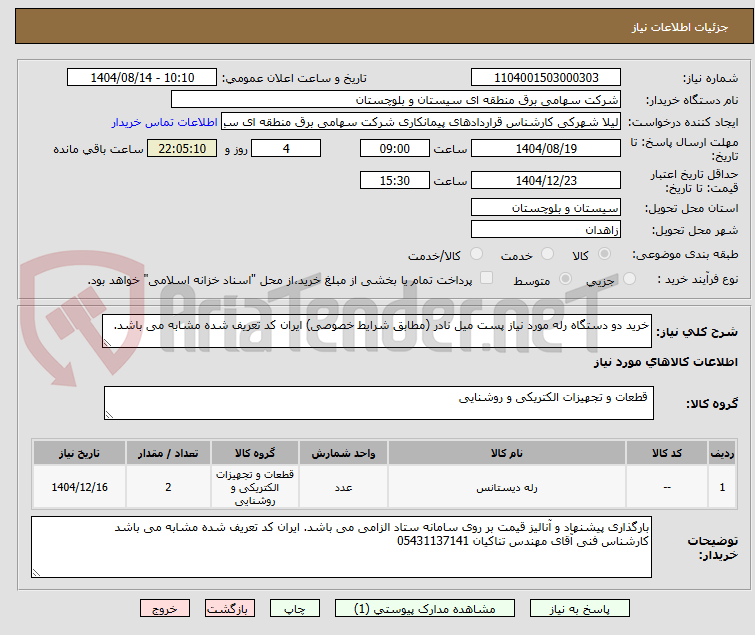The height and width of the screenshot is (635, 755).
Task: Click the کد کالا column header
Action: point(667,453)
